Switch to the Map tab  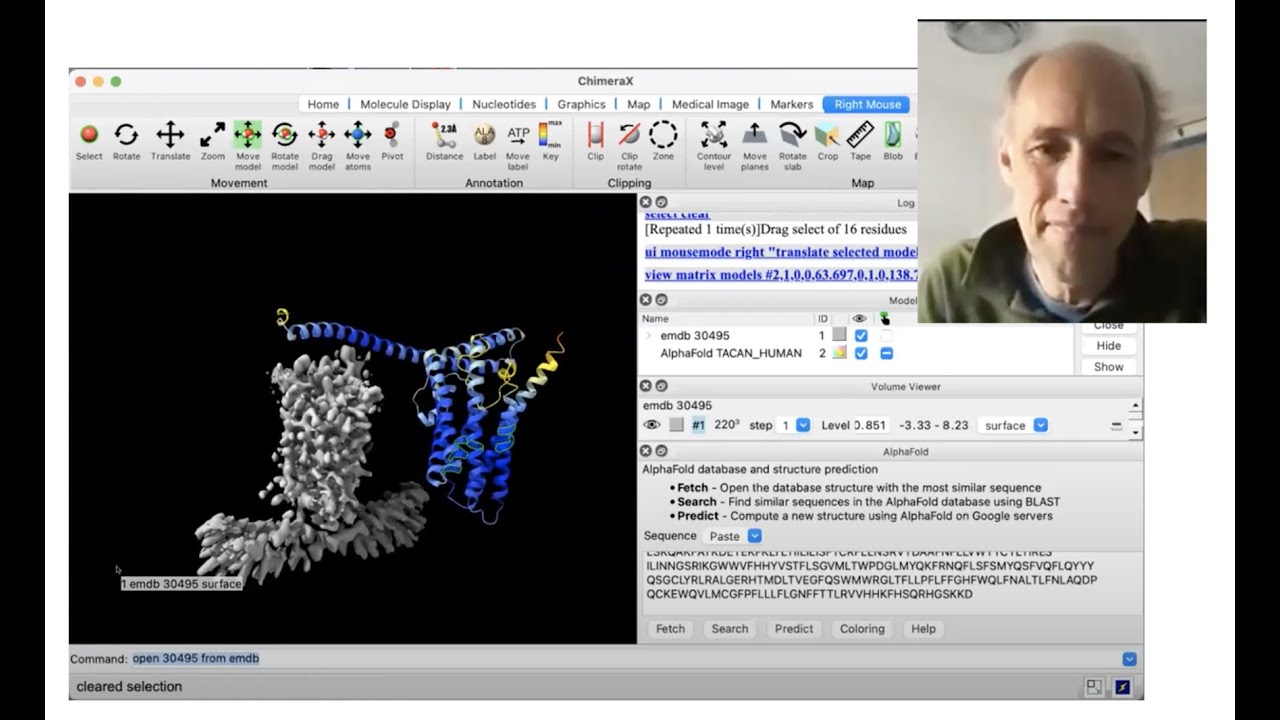point(638,104)
